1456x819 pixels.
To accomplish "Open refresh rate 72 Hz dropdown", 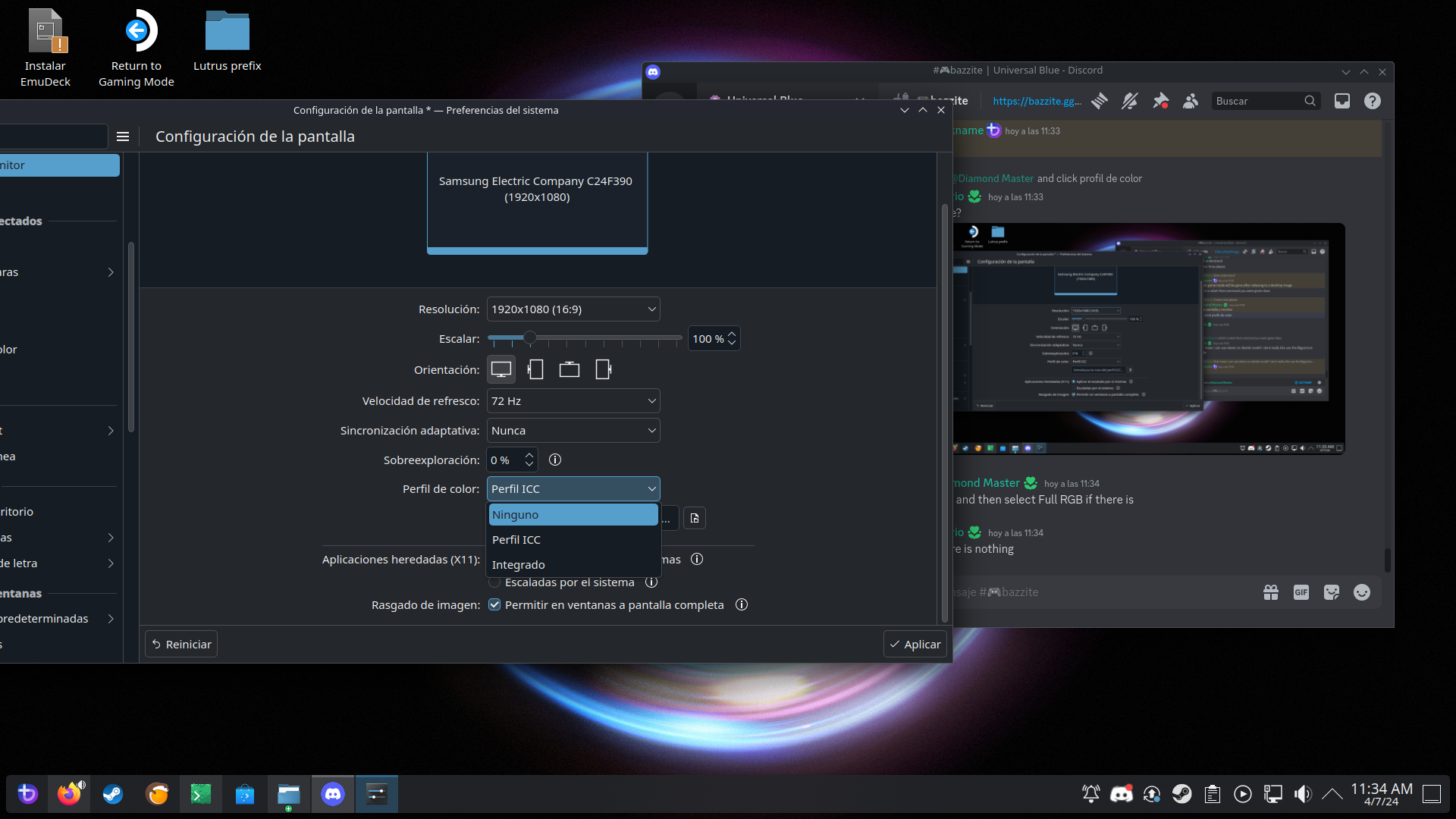I will pyautogui.click(x=573, y=401).
